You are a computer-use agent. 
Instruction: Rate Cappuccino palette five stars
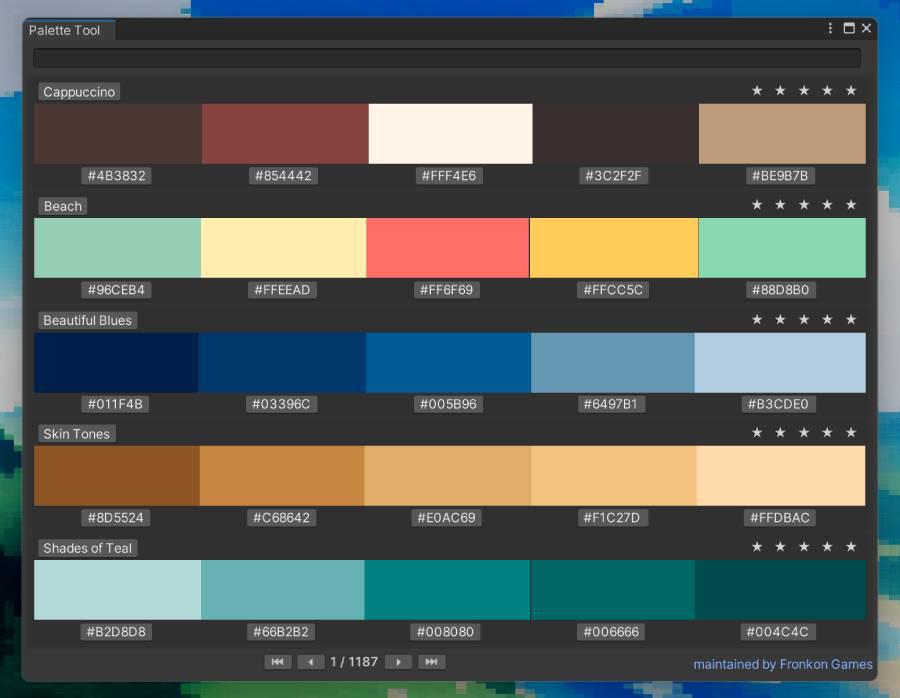click(851, 90)
